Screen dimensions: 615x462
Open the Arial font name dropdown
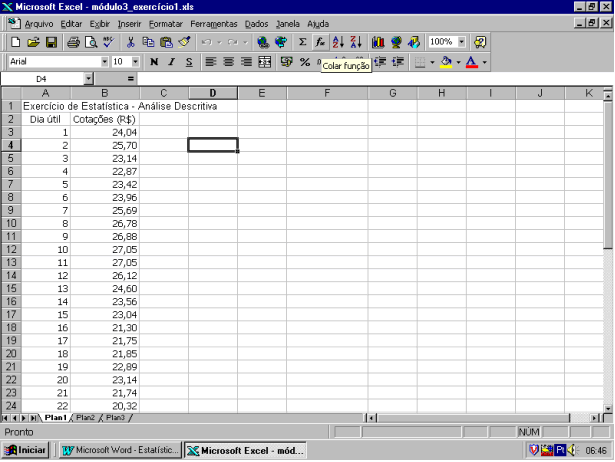tap(103, 62)
